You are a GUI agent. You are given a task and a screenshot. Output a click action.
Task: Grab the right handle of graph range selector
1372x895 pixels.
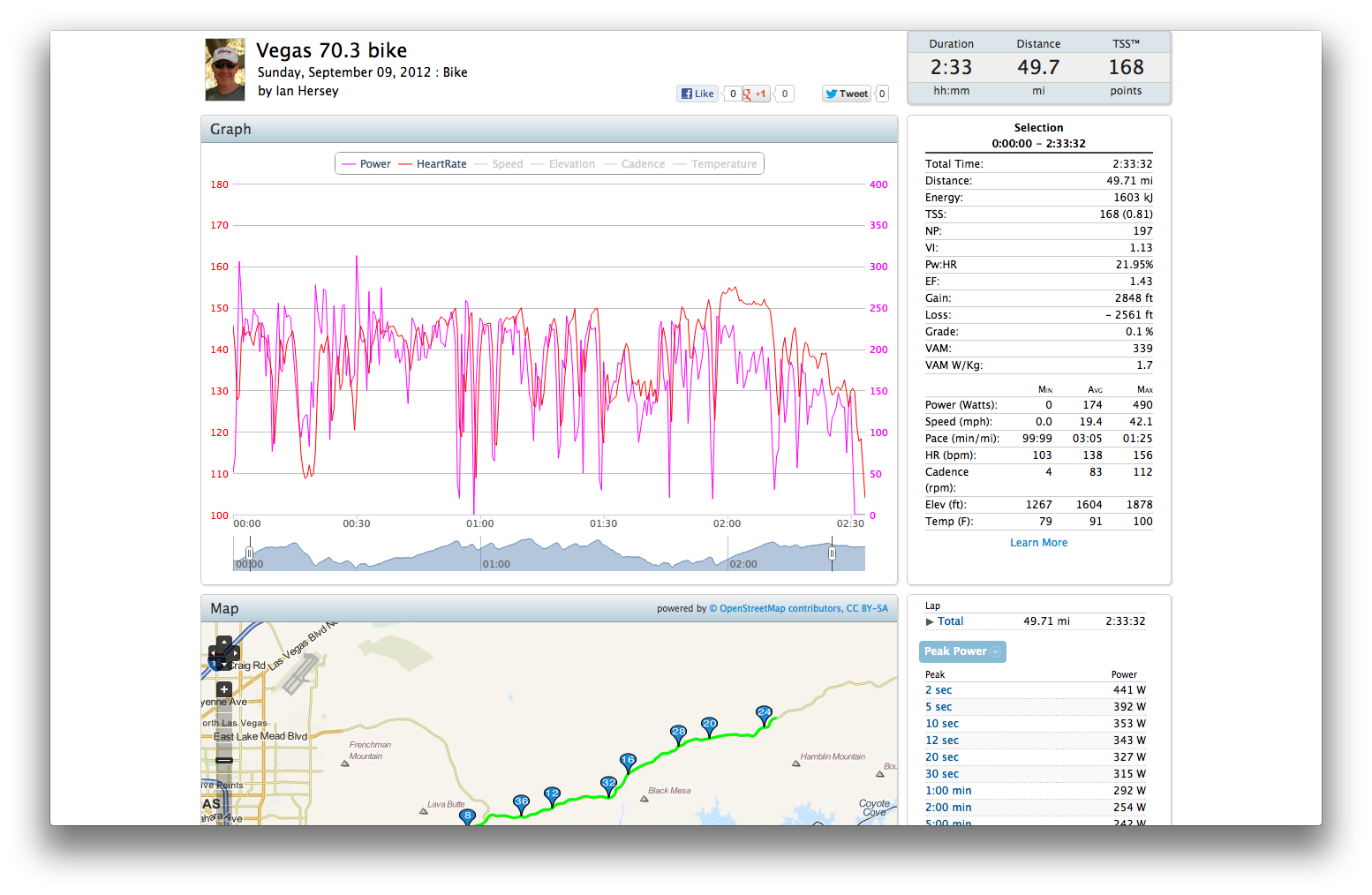pos(832,553)
